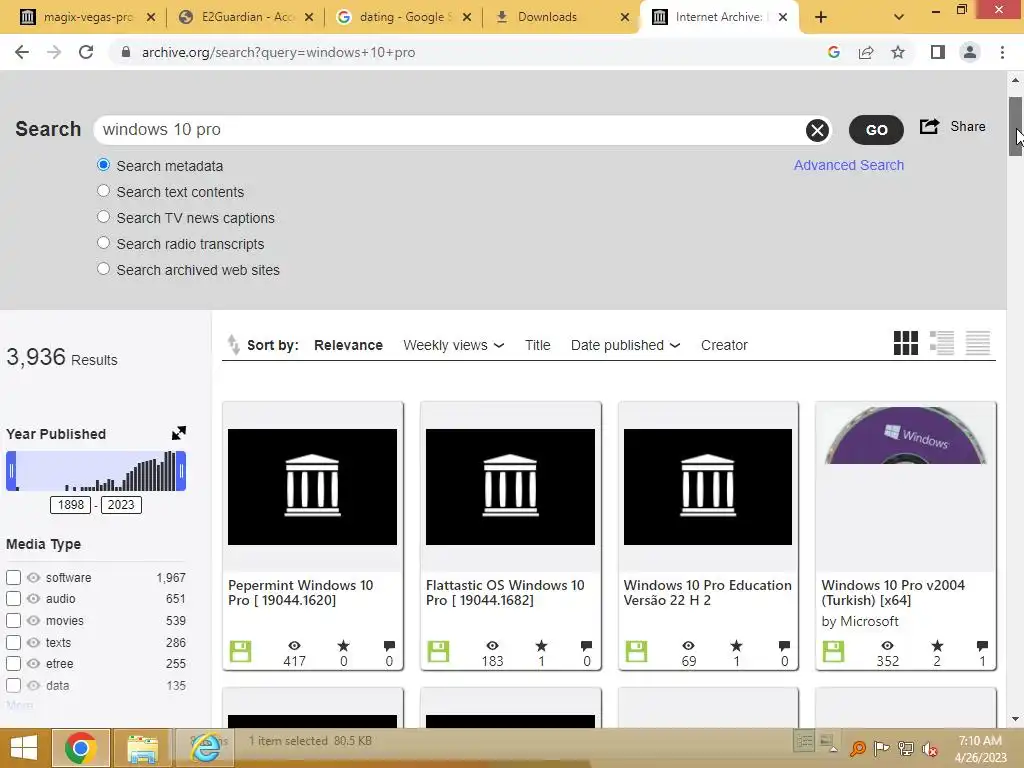Reload the archive.org page

pyautogui.click(x=86, y=52)
